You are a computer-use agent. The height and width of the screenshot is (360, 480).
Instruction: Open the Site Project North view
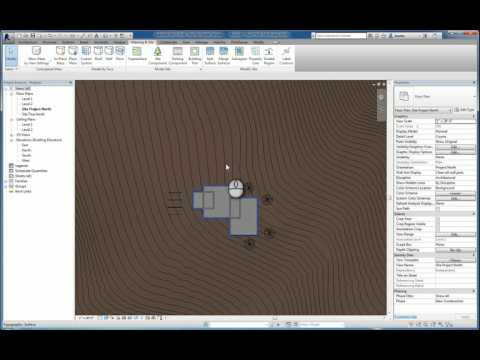tap(37, 109)
